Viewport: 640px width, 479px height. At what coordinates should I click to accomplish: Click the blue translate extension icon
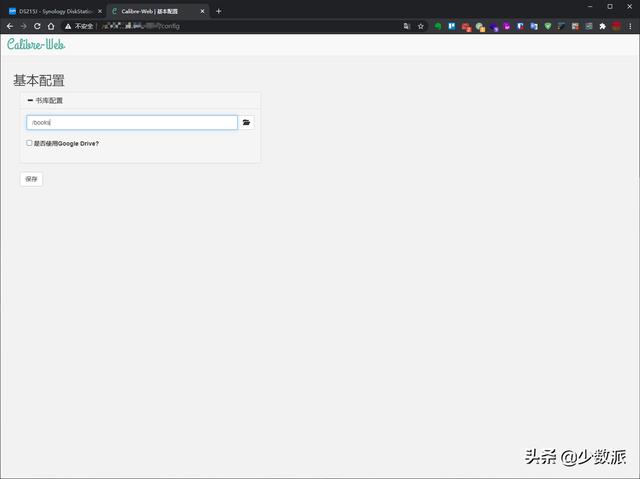click(x=534, y=26)
